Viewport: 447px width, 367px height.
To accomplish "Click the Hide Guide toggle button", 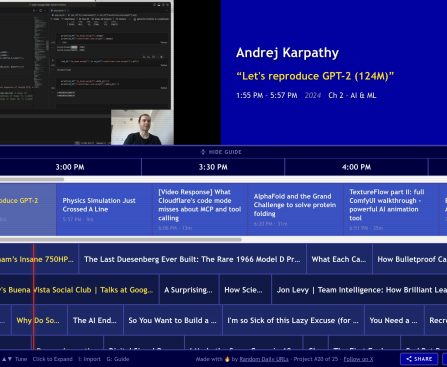I will [221, 152].
